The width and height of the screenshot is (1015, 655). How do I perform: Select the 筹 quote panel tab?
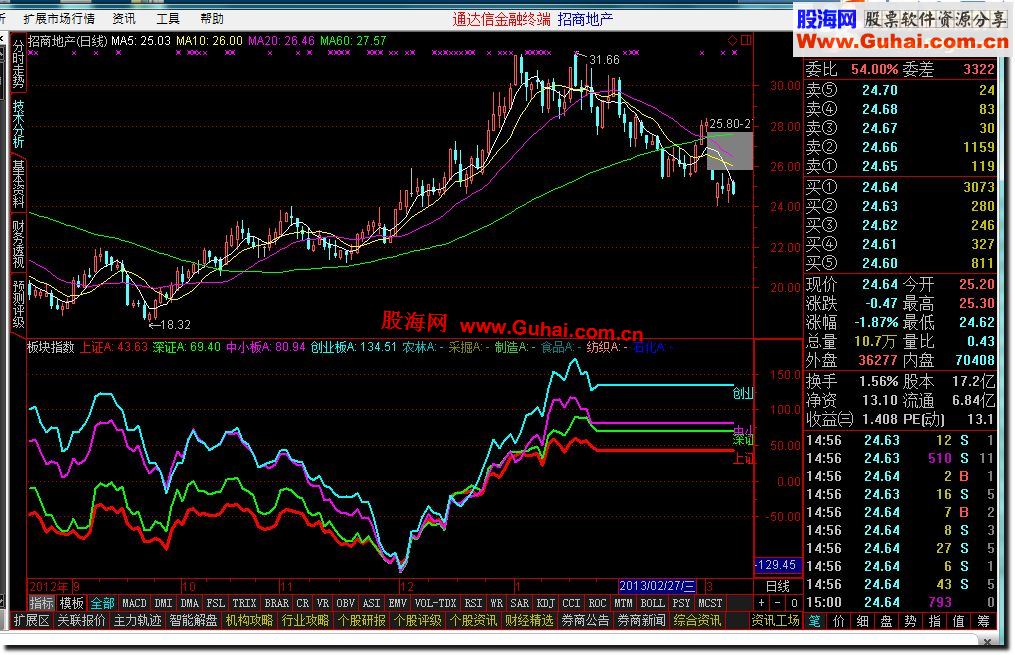[983, 621]
